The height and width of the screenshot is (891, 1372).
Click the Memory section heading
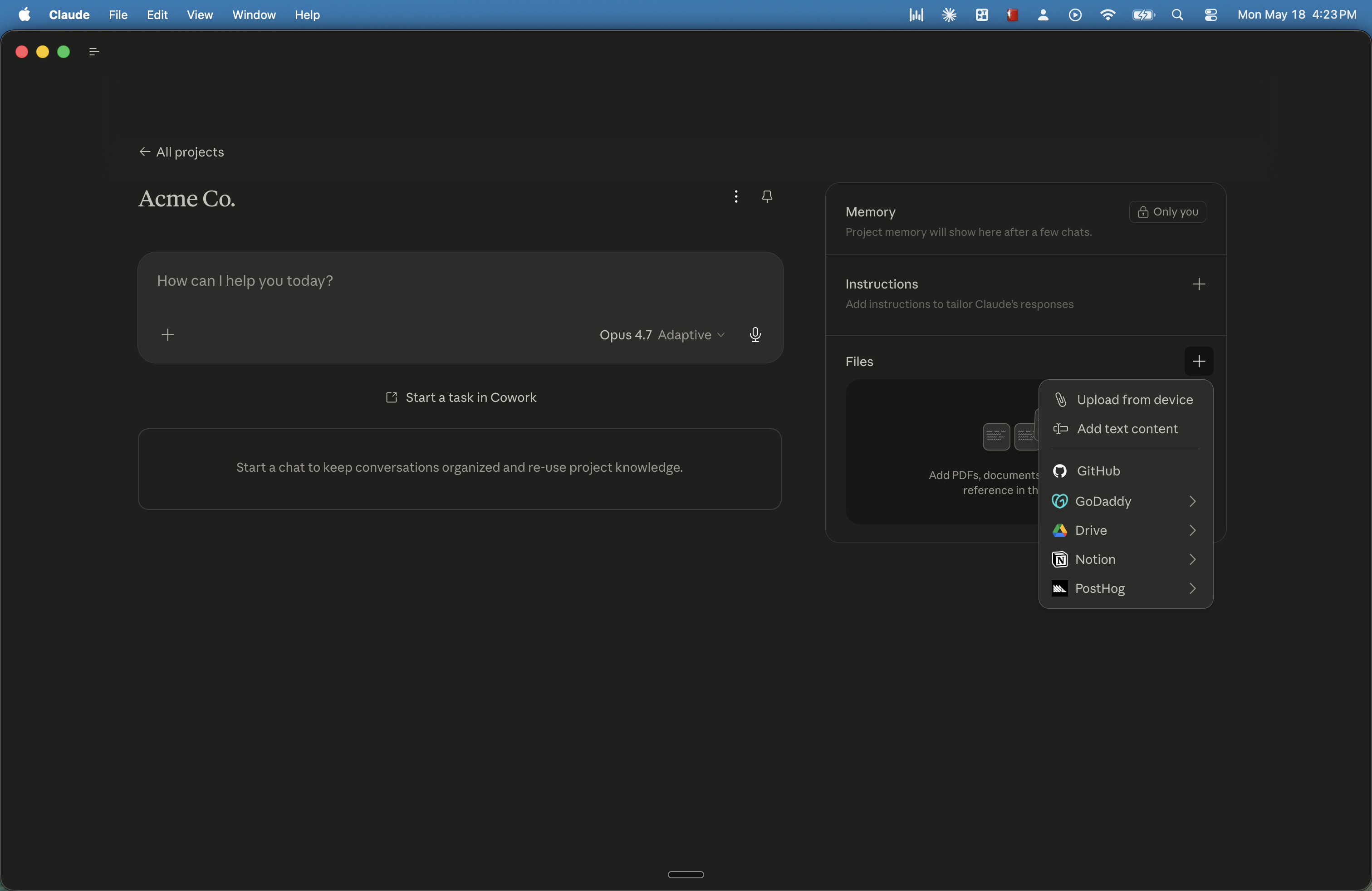(870, 211)
